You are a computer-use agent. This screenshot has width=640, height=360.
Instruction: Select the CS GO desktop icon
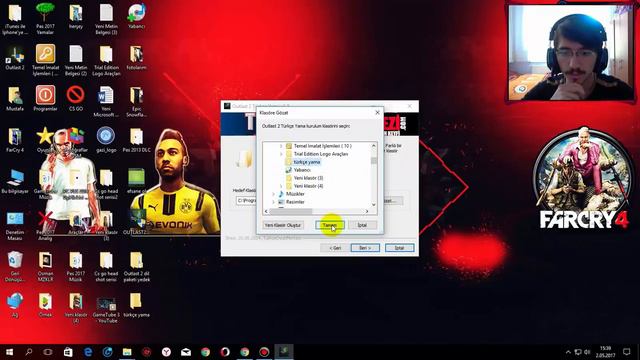(76, 98)
